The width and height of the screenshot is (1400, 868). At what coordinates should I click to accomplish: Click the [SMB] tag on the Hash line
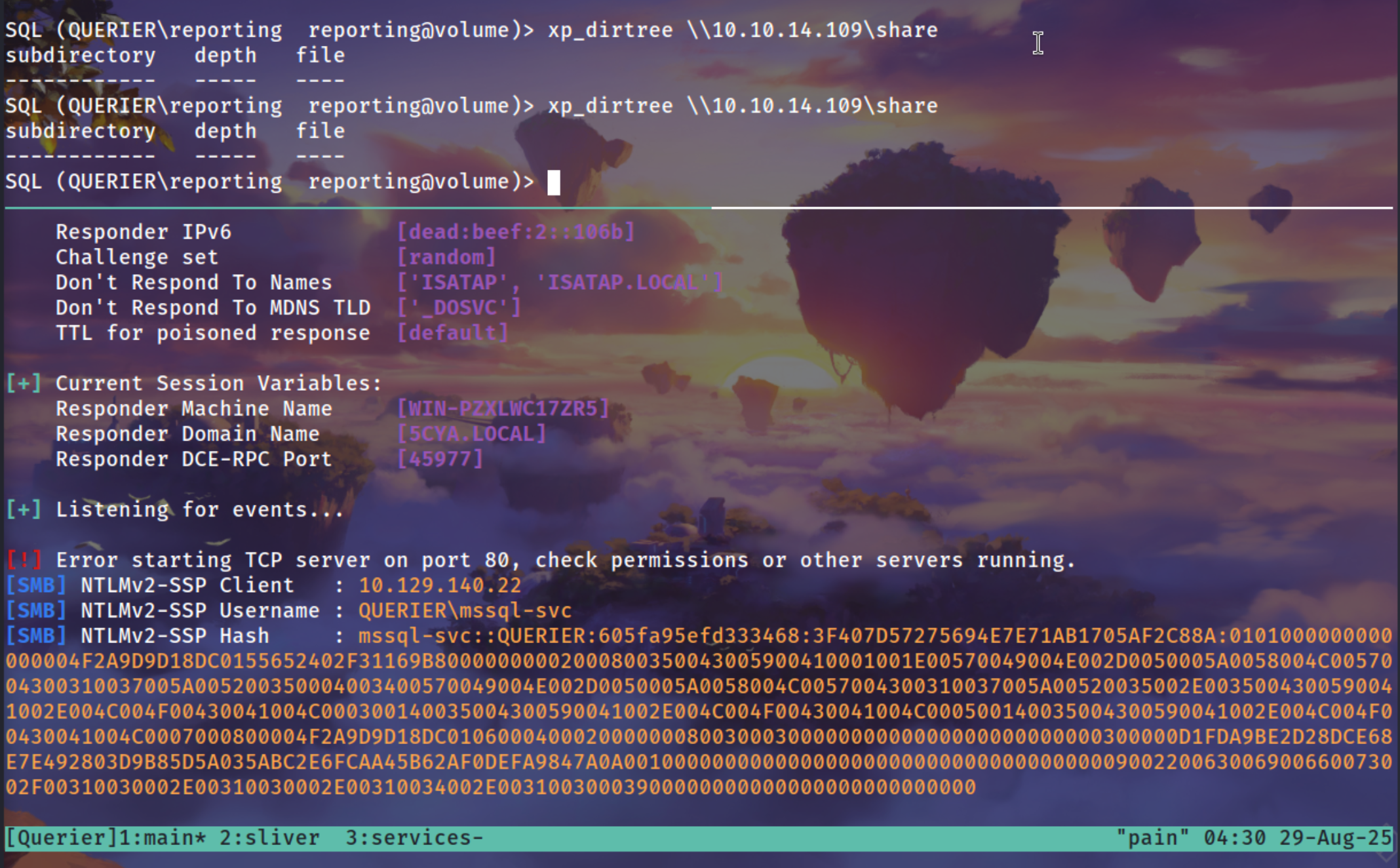(36, 636)
